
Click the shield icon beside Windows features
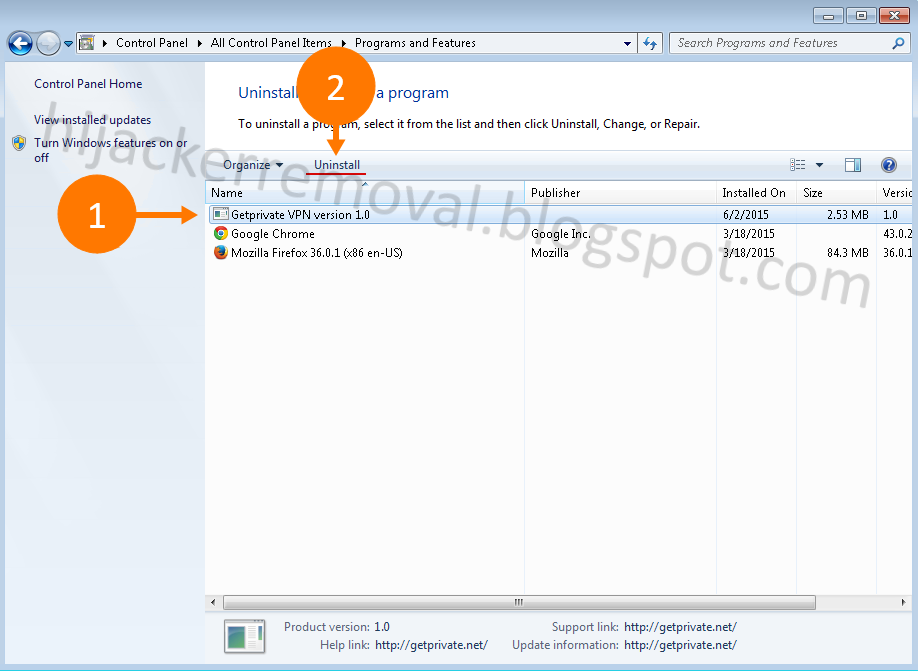pyautogui.click(x=19, y=143)
